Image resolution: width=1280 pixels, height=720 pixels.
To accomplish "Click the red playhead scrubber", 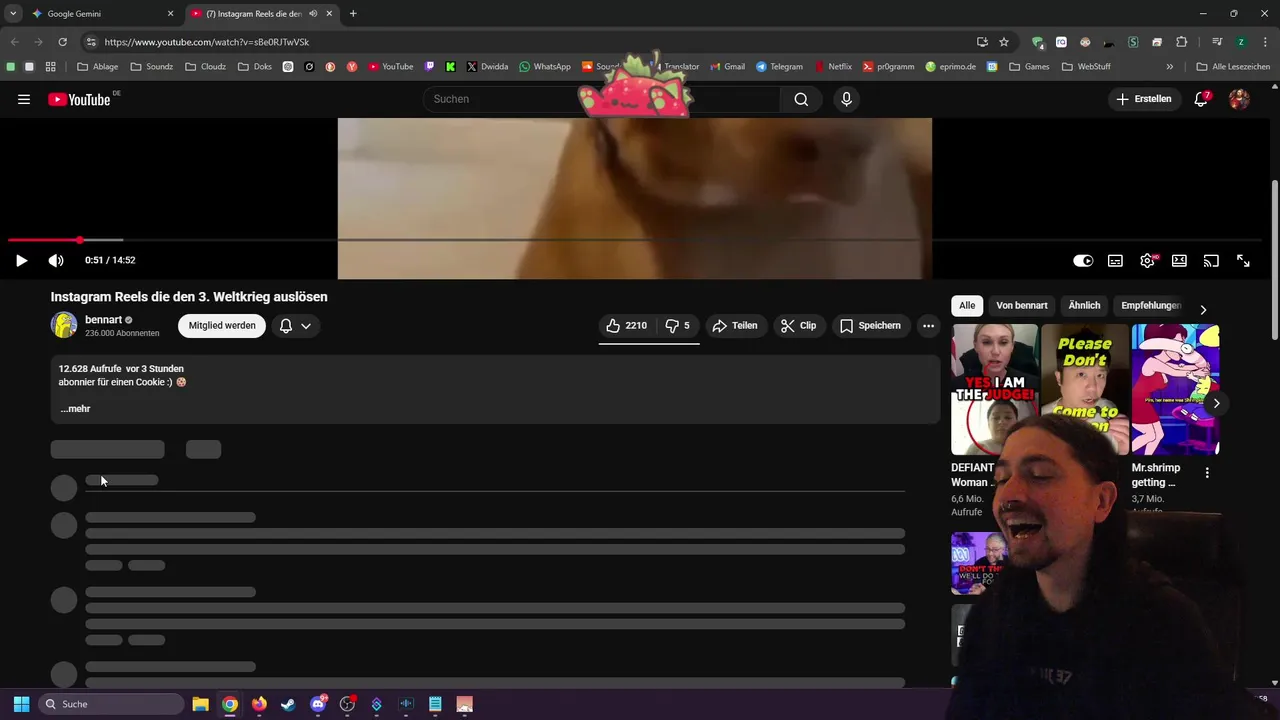I will tap(79, 240).
